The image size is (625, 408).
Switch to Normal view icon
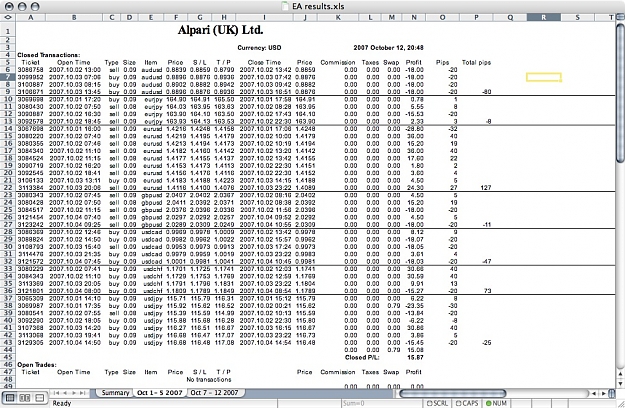(x=10, y=398)
